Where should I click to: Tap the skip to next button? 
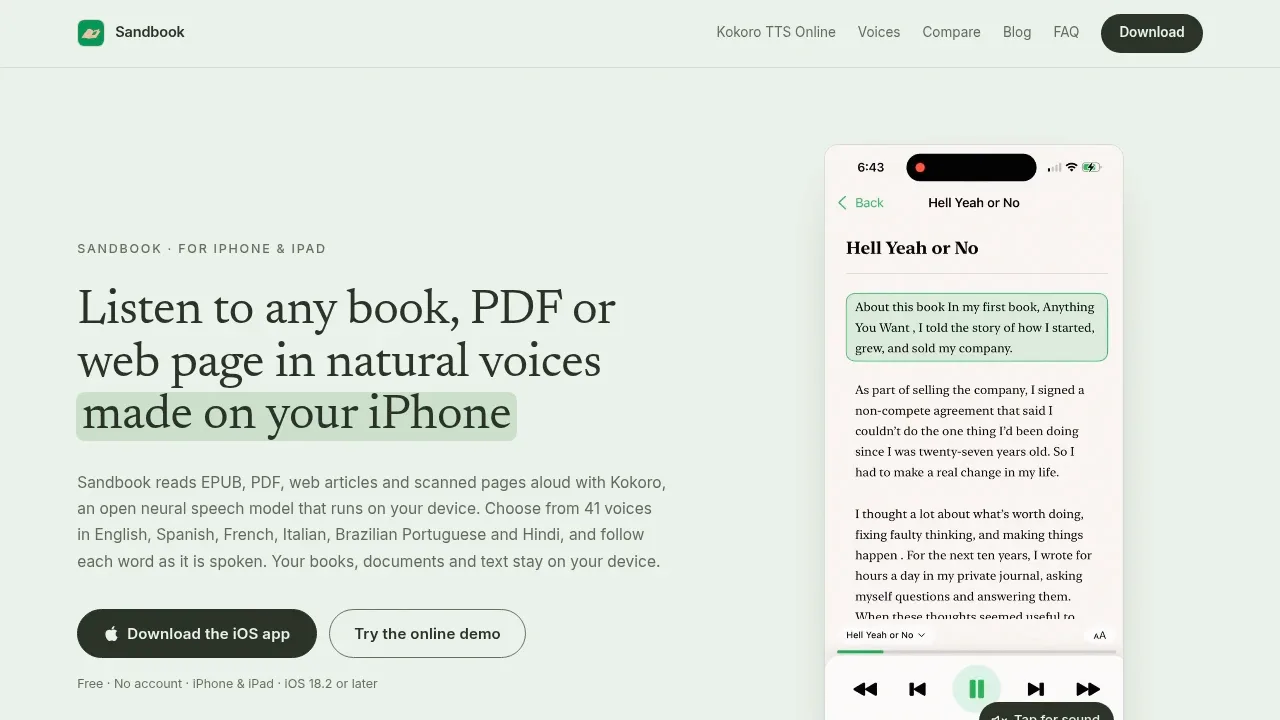(x=1036, y=689)
